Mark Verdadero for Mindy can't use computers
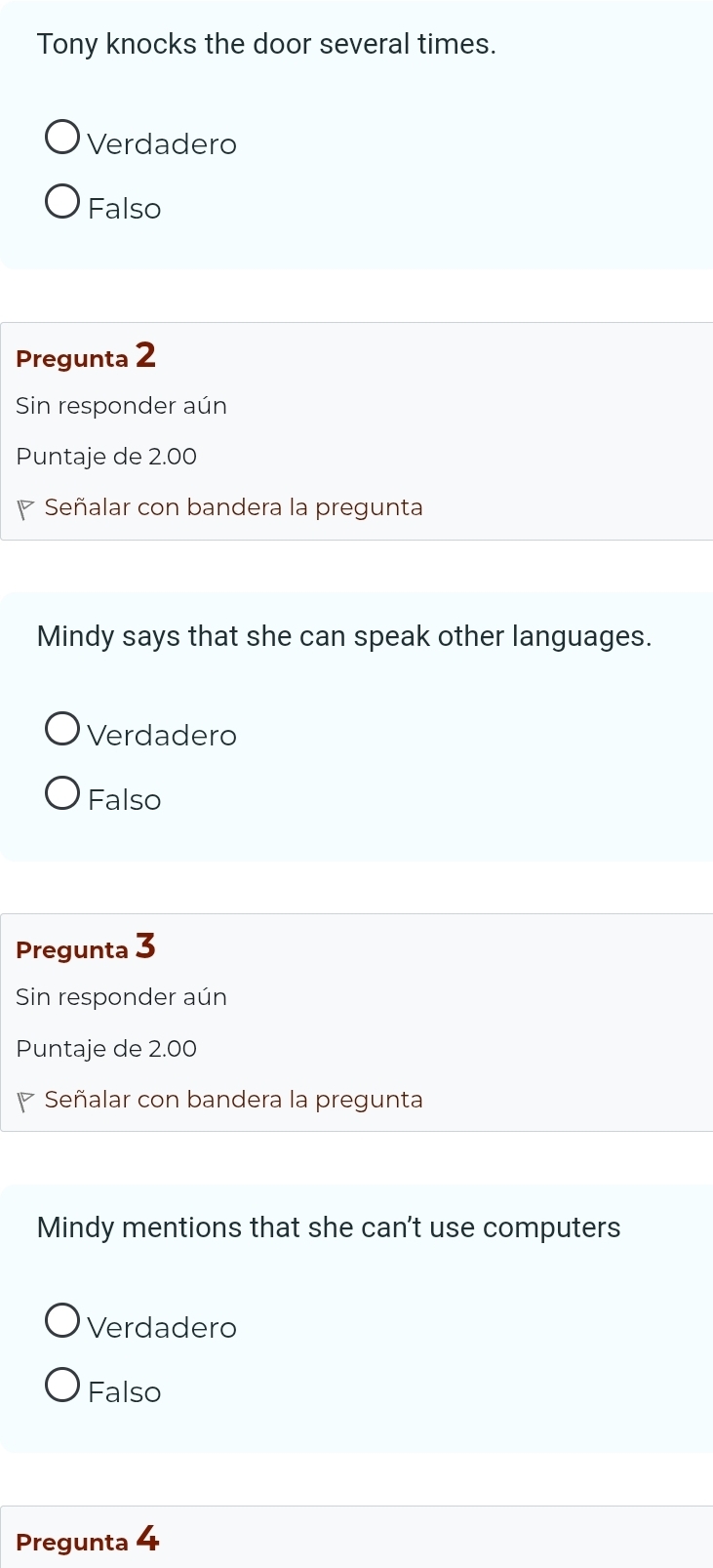The image size is (713, 1568). [62, 1322]
